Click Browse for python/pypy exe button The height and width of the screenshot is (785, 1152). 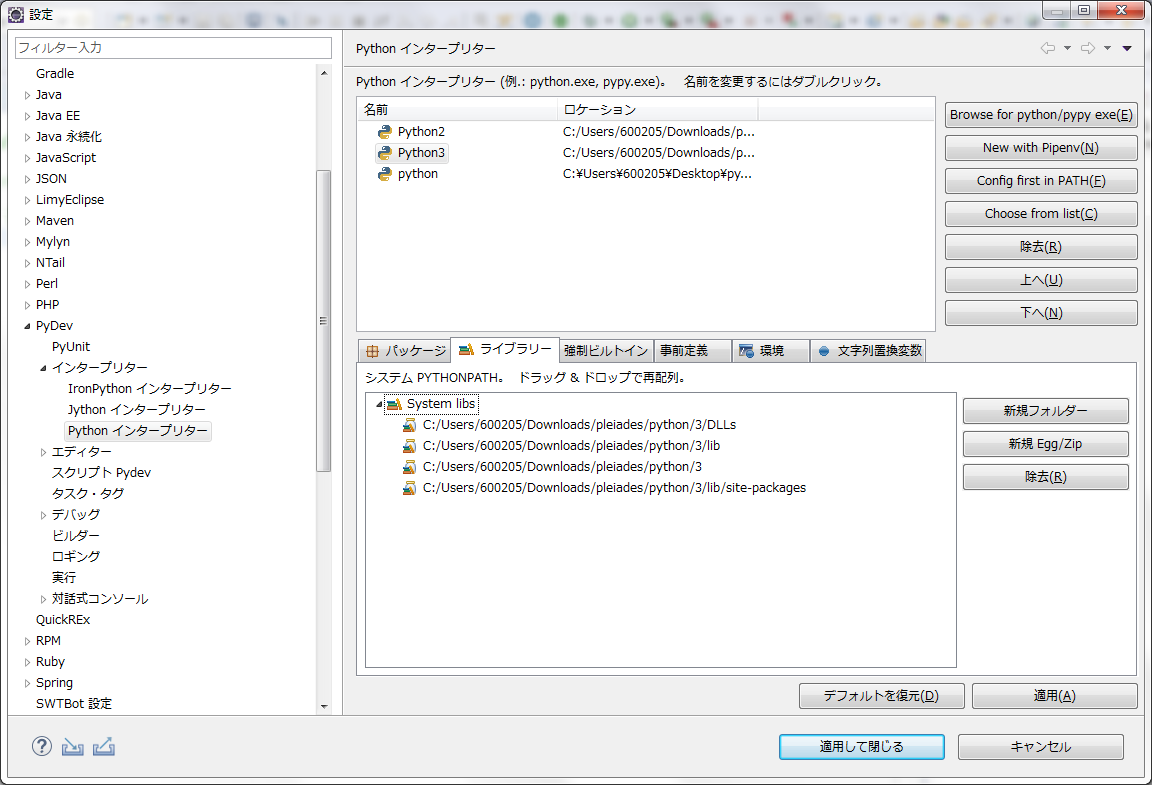1040,115
